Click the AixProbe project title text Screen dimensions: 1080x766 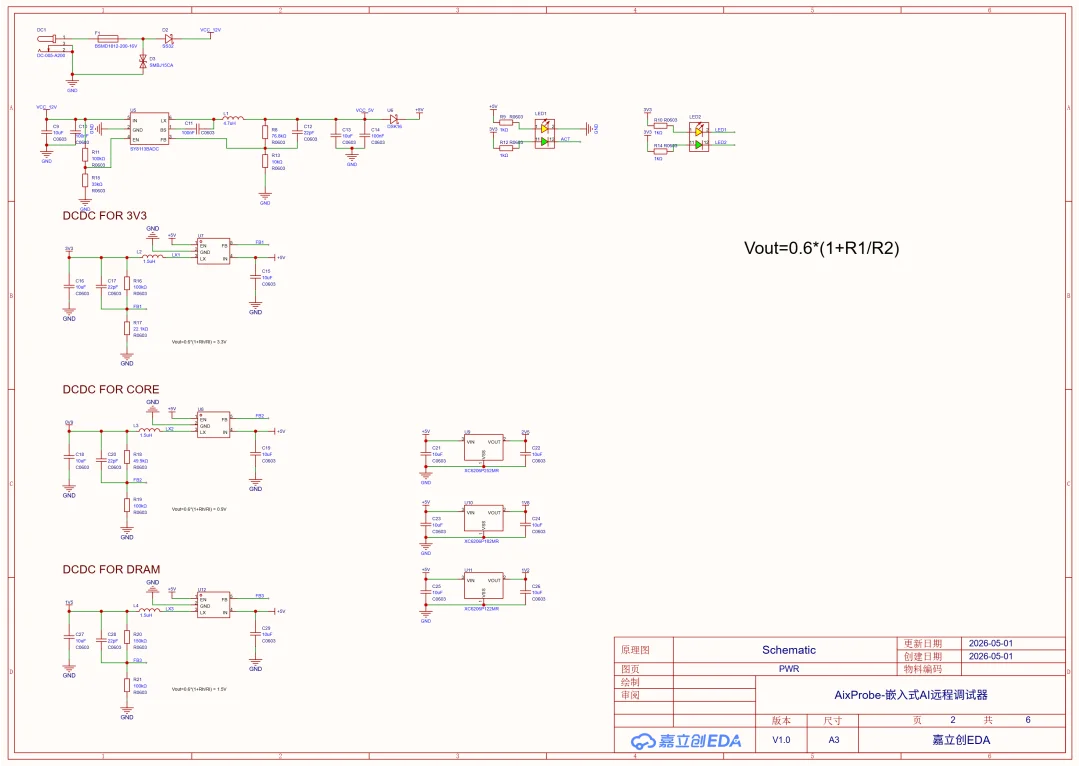pos(911,695)
